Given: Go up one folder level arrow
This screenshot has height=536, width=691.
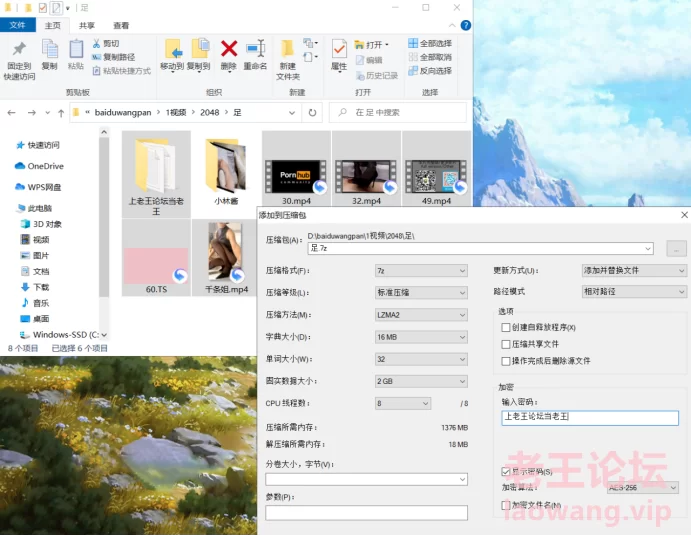Looking at the screenshot, I should [61, 113].
